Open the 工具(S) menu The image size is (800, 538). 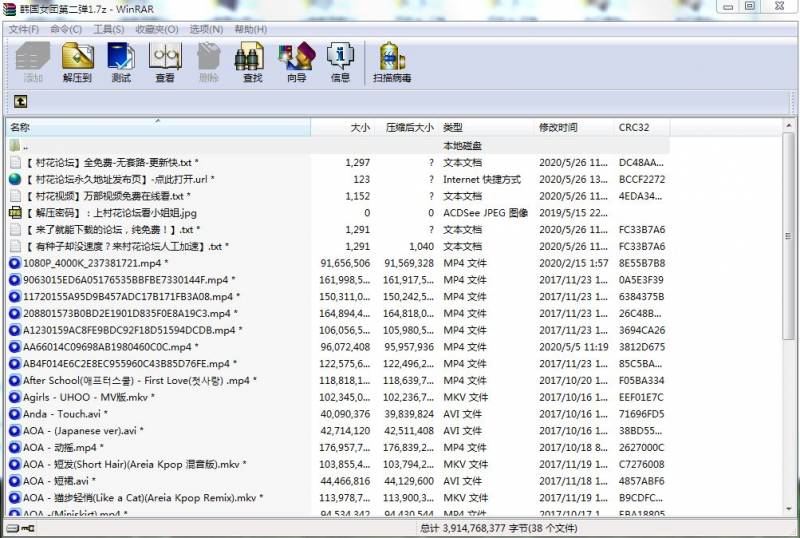pos(108,29)
